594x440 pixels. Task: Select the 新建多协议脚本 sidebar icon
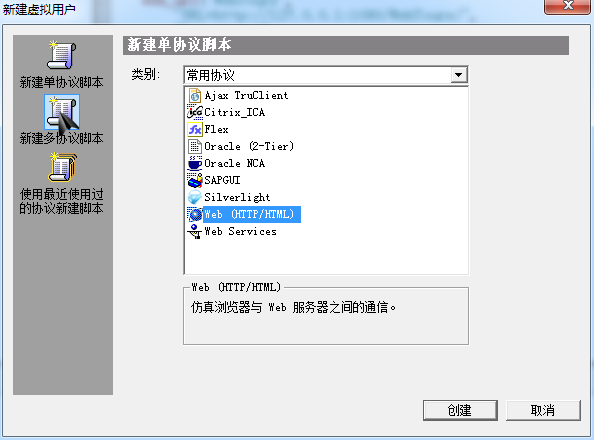(62, 112)
